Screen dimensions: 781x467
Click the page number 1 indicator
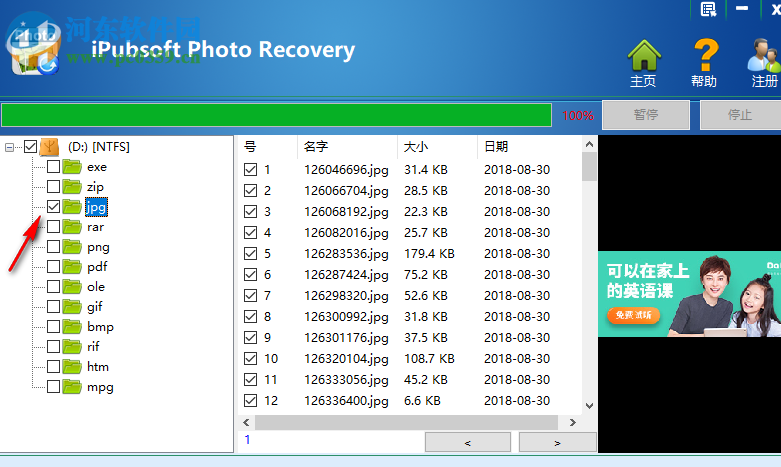click(247, 439)
